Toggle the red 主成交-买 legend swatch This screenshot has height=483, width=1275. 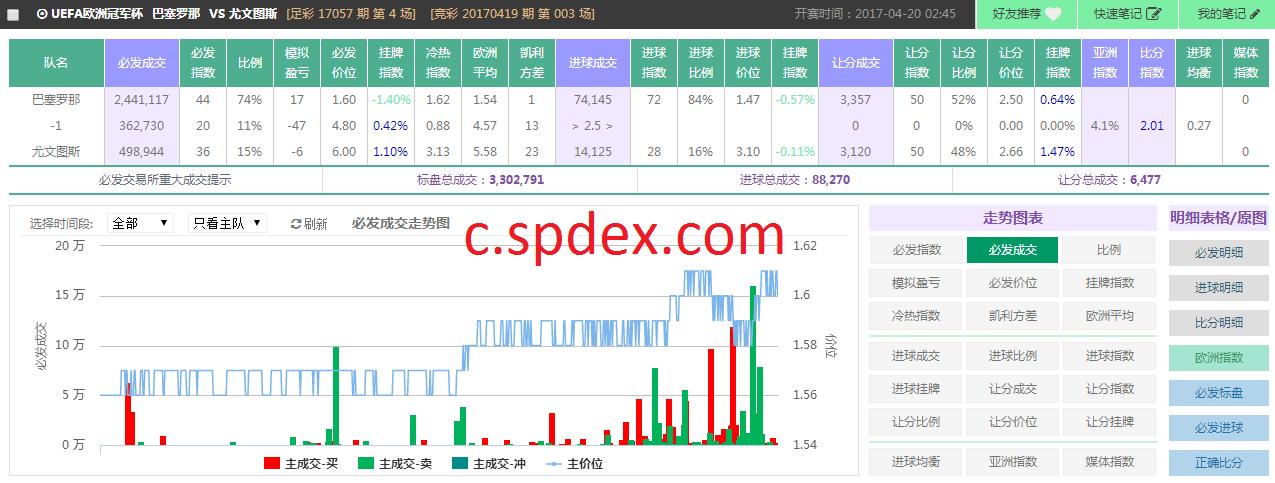tap(272, 463)
